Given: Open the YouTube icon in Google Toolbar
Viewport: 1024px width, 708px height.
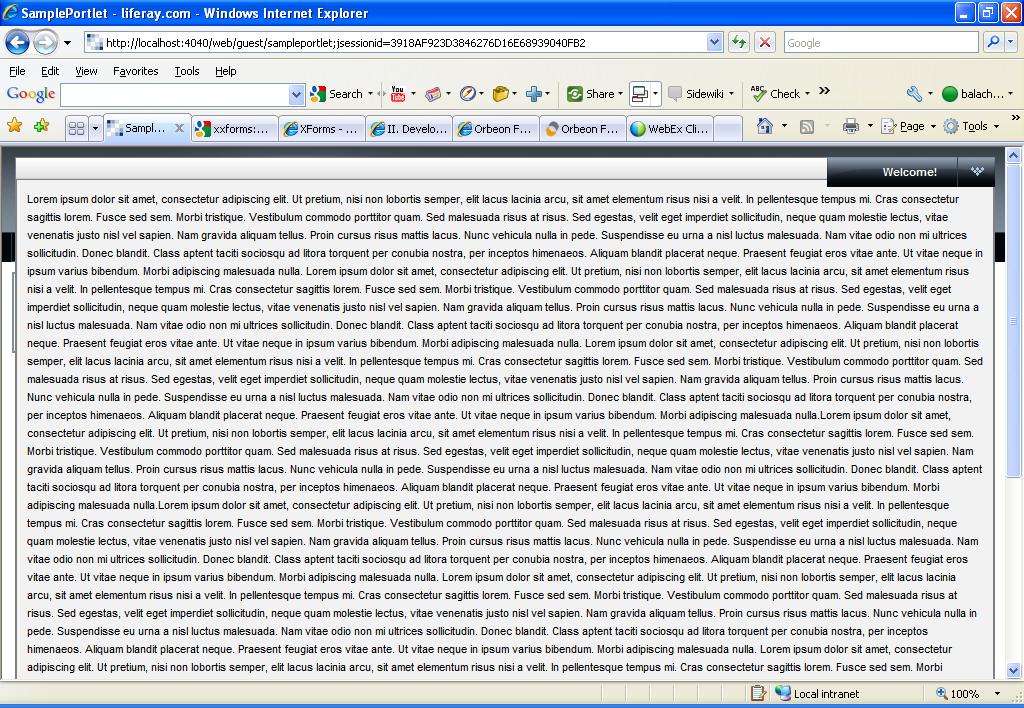Looking at the screenshot, I should click(397, 94).
